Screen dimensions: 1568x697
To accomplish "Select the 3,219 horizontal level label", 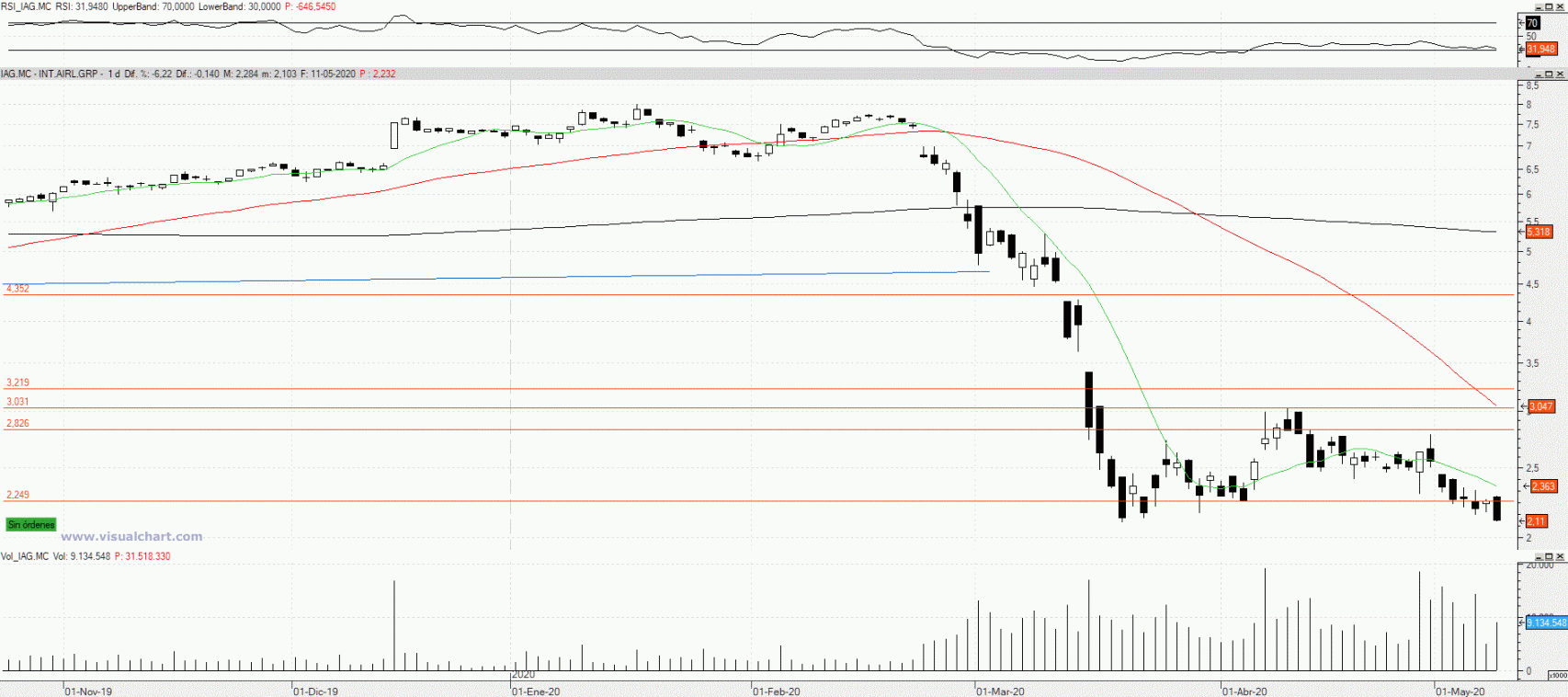I will tap(17, 383).
